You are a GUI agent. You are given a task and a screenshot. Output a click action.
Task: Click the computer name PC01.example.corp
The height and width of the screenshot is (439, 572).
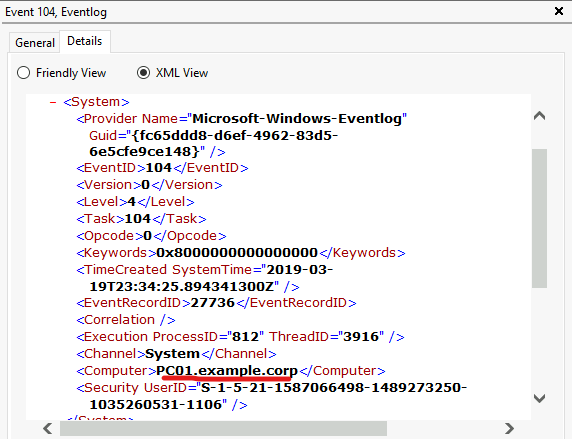(227, 371)
